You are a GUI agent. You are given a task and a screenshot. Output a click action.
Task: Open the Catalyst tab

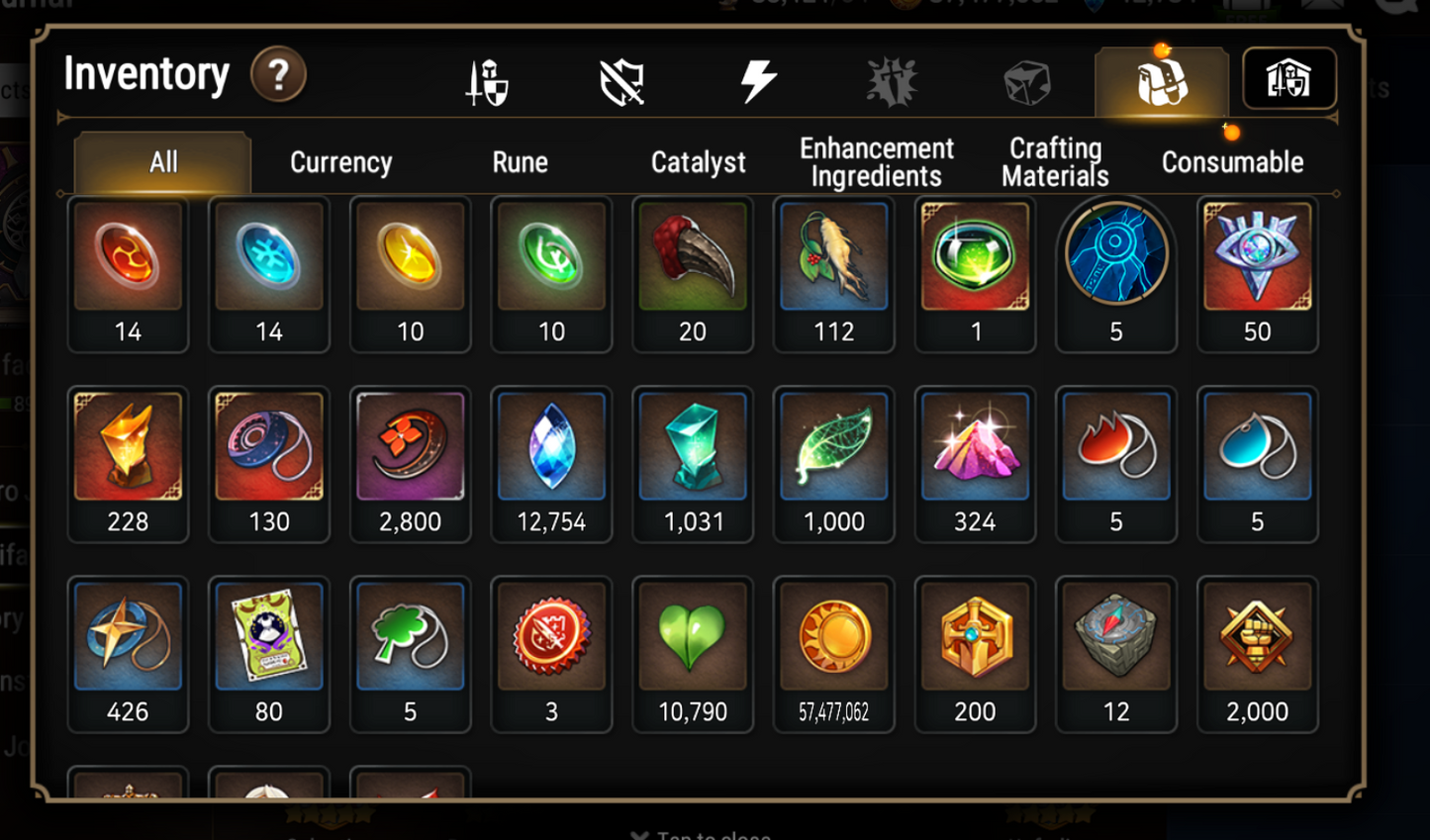tap(699, 162)
